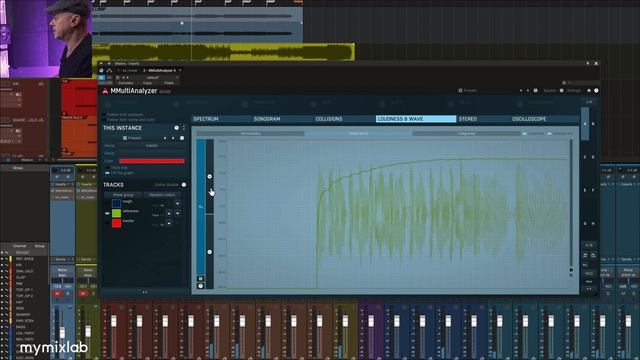Select the LOUDNESS & WAVE tab
640x360 pixels.
click(416, 119)
